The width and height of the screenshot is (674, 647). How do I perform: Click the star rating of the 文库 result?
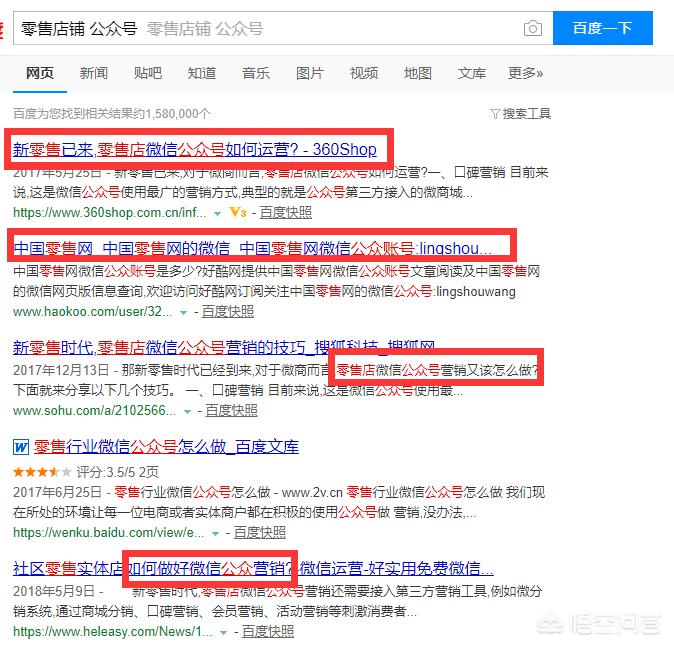(x=42, y=472)
